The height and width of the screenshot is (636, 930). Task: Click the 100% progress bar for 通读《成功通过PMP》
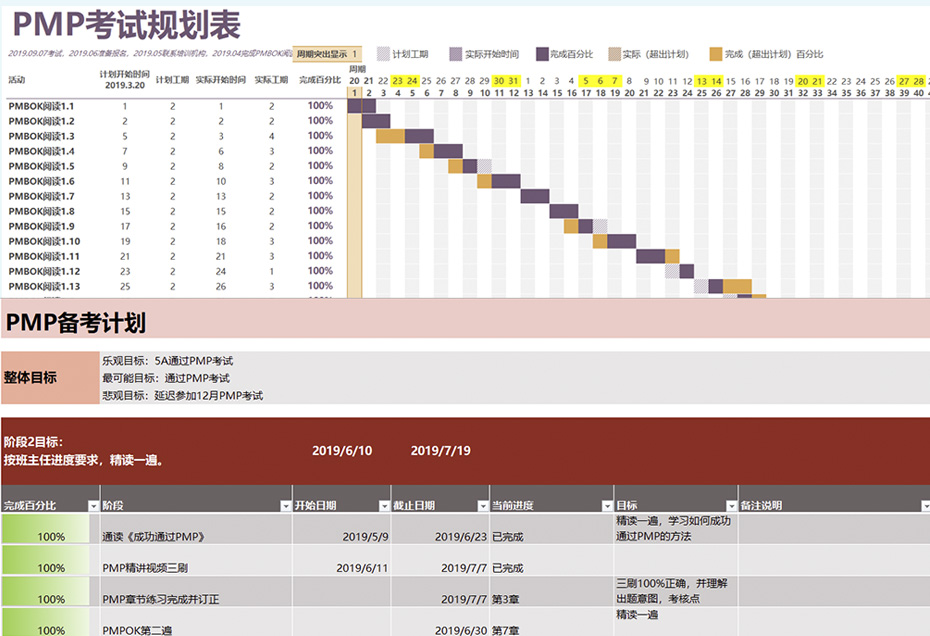(x=51, y=537)
